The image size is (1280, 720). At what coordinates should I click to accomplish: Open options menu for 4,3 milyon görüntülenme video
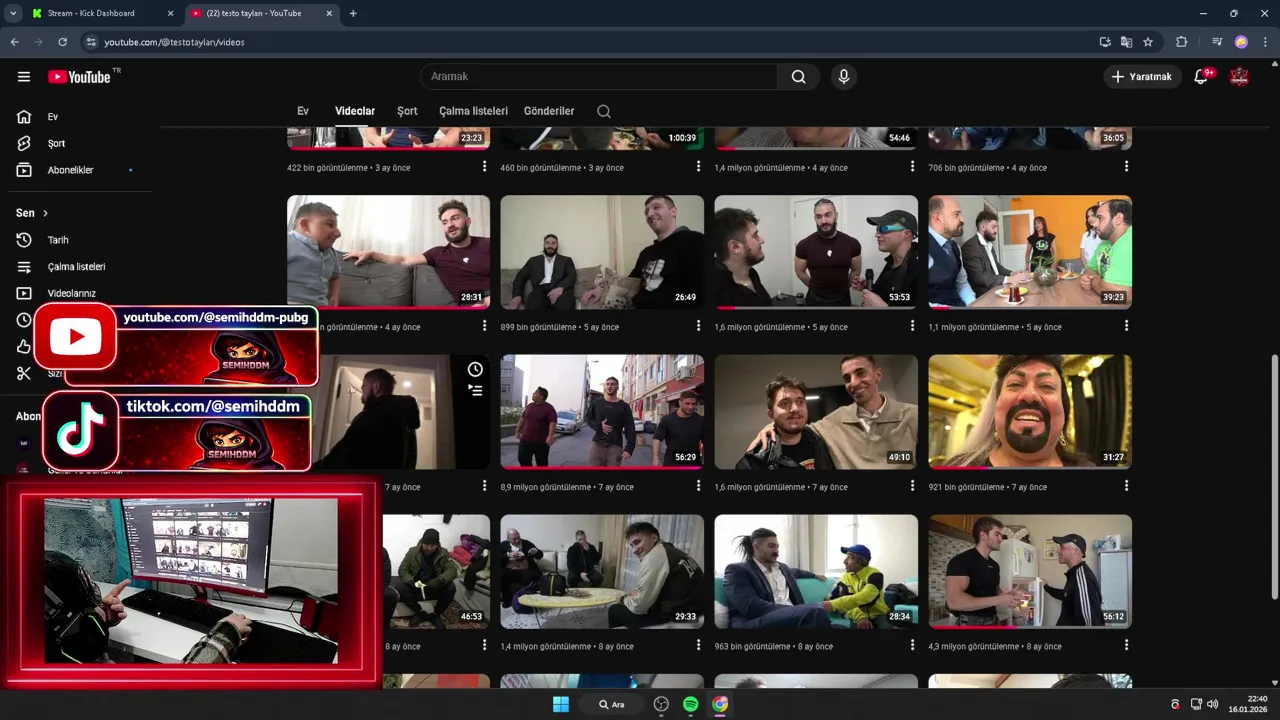pyautogui.click(x=1126, y=646)
